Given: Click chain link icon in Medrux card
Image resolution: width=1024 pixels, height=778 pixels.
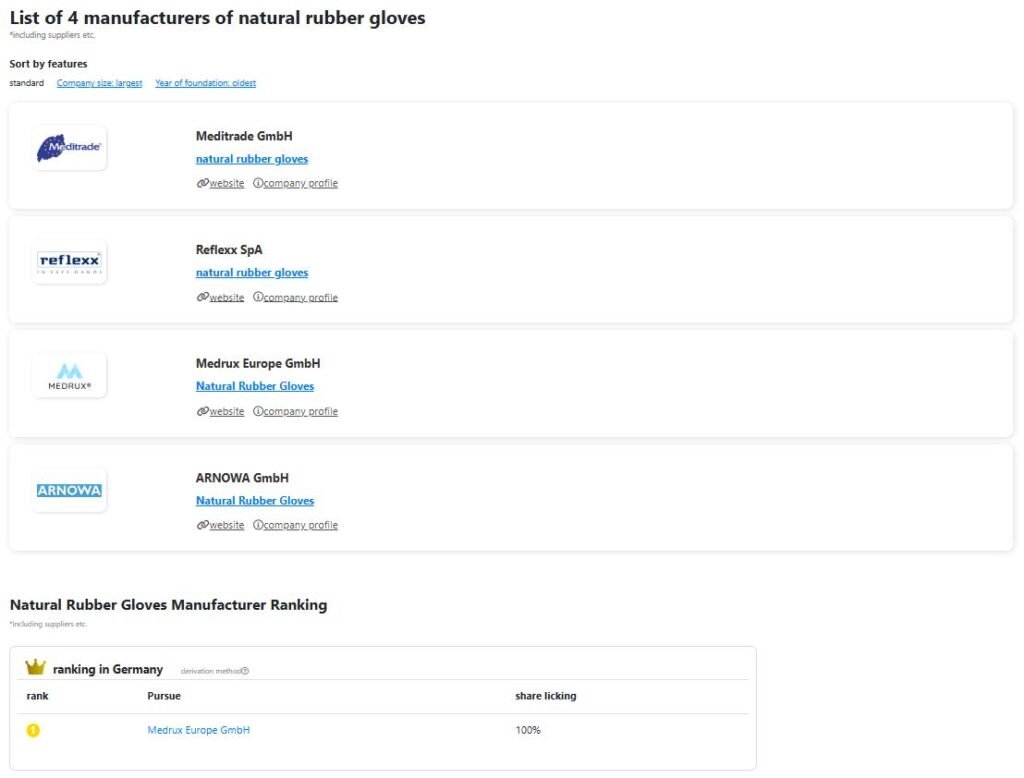Looking at the screenshot, I should (x=202, y=411).
